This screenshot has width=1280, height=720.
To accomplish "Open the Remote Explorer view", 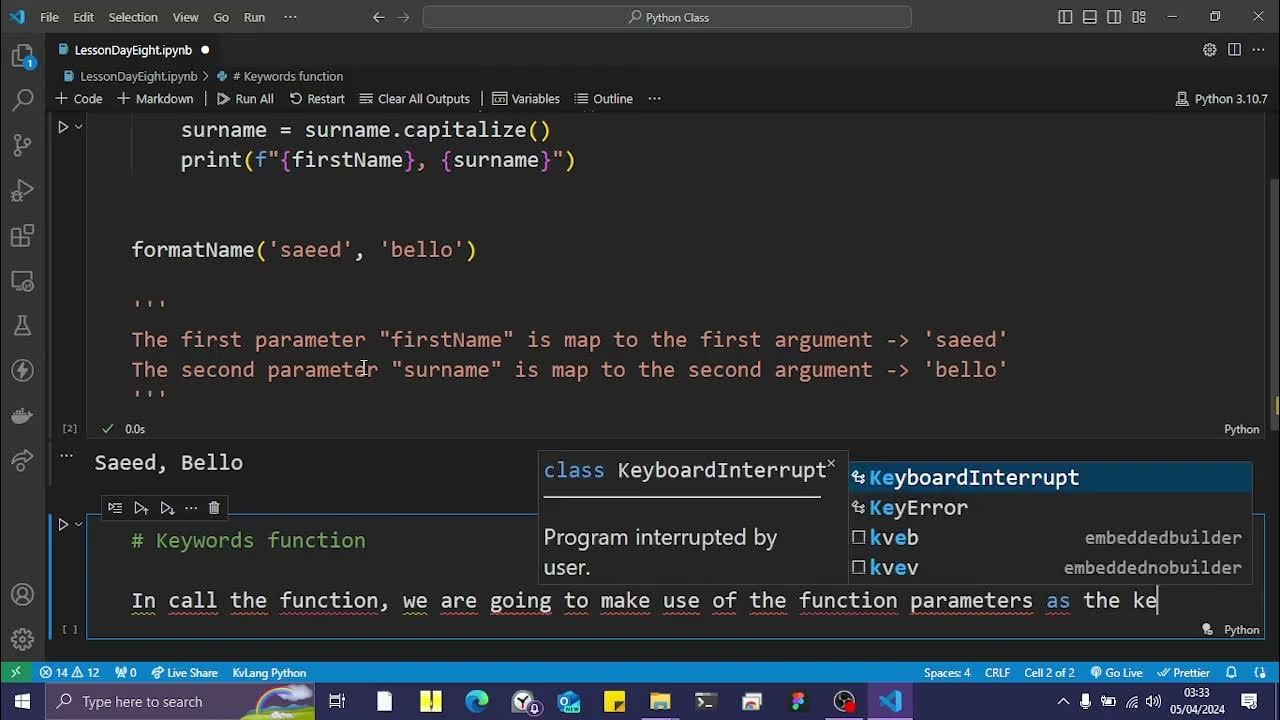I will coord(22,281).
